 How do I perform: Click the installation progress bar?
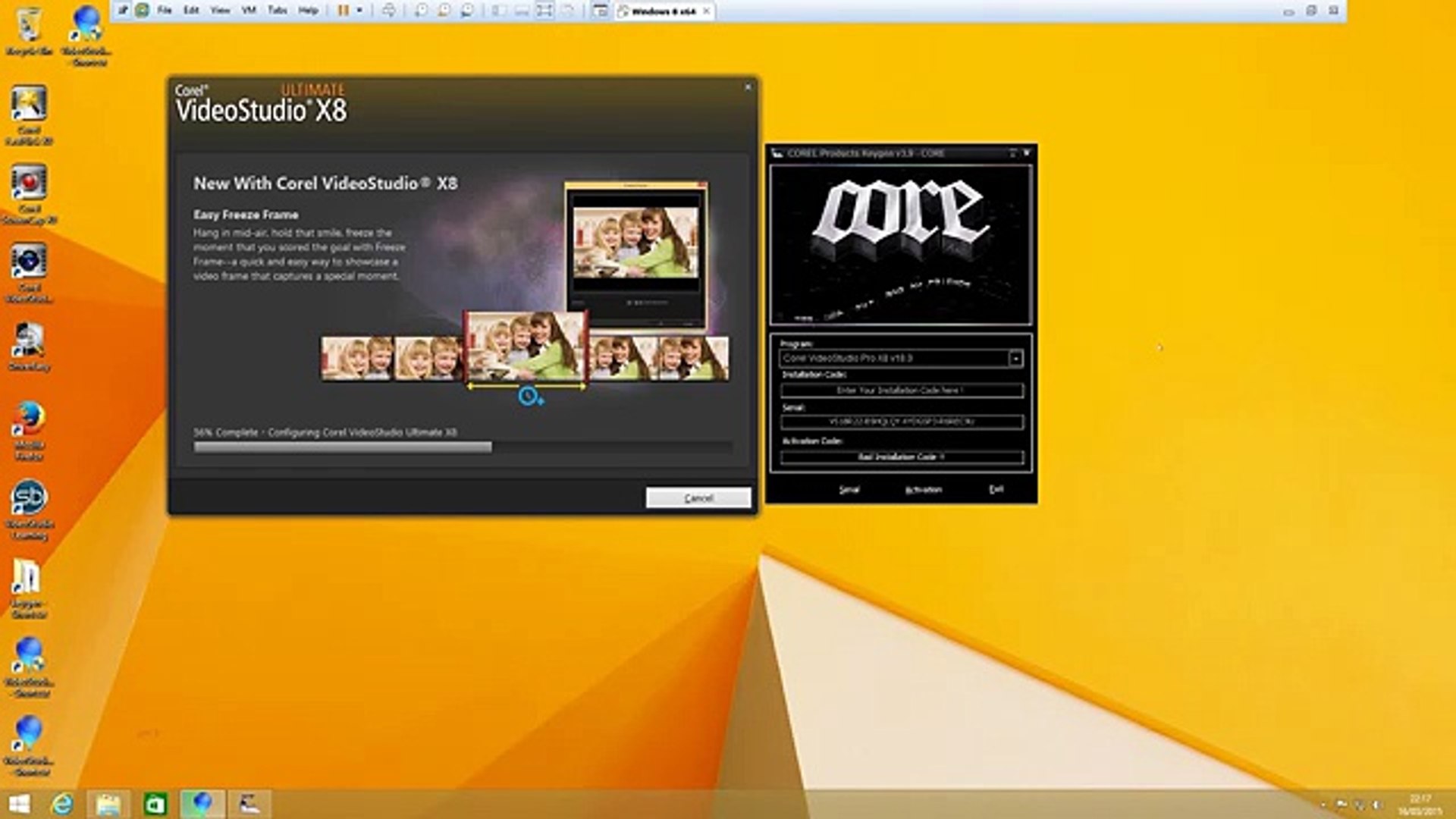463,447
